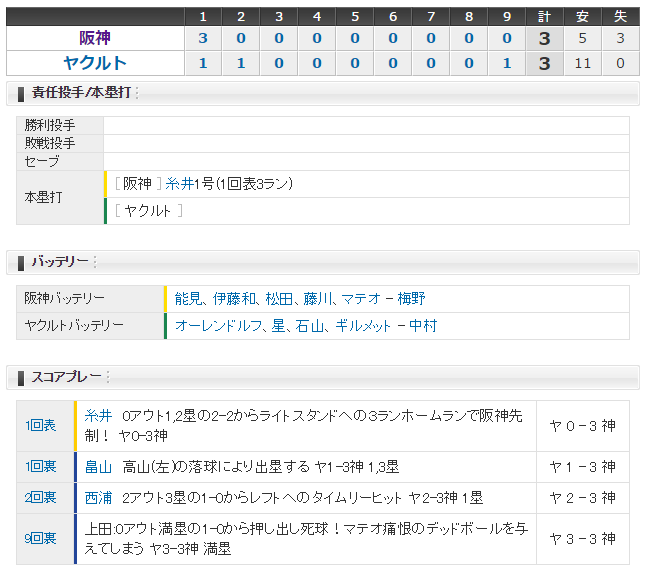
Task: Click 失 column header in scoreboard
Action: pyautogui.click(x=620, y=16)
